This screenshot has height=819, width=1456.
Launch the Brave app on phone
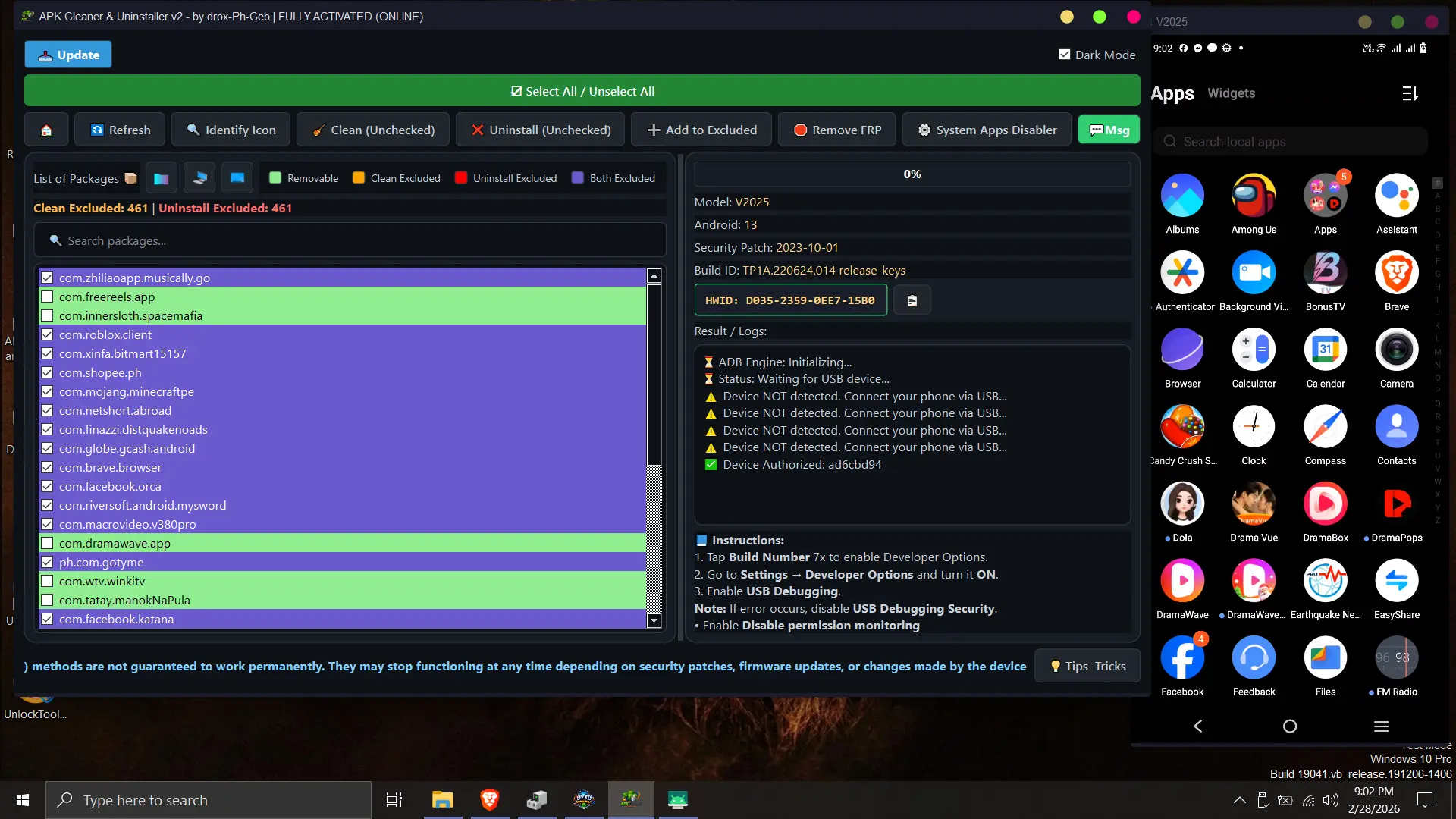pos(1396,273)
